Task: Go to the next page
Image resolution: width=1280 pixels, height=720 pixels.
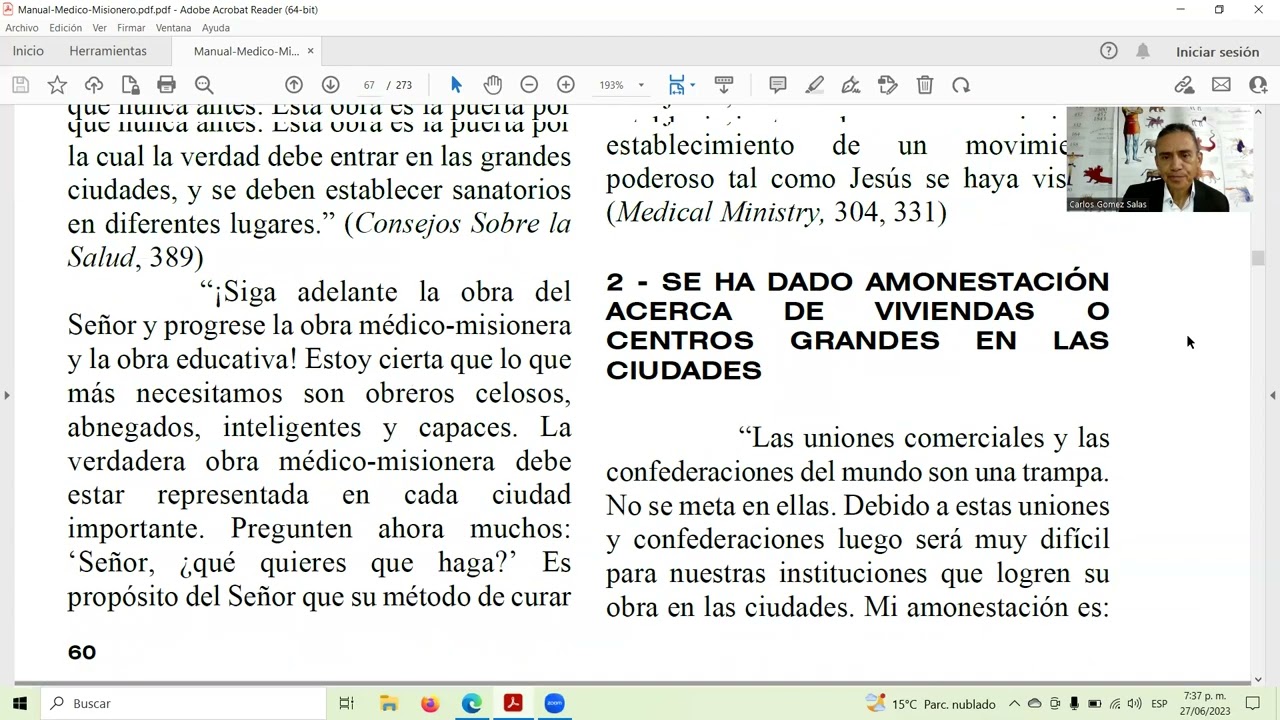Action: [x=330, y=85]
